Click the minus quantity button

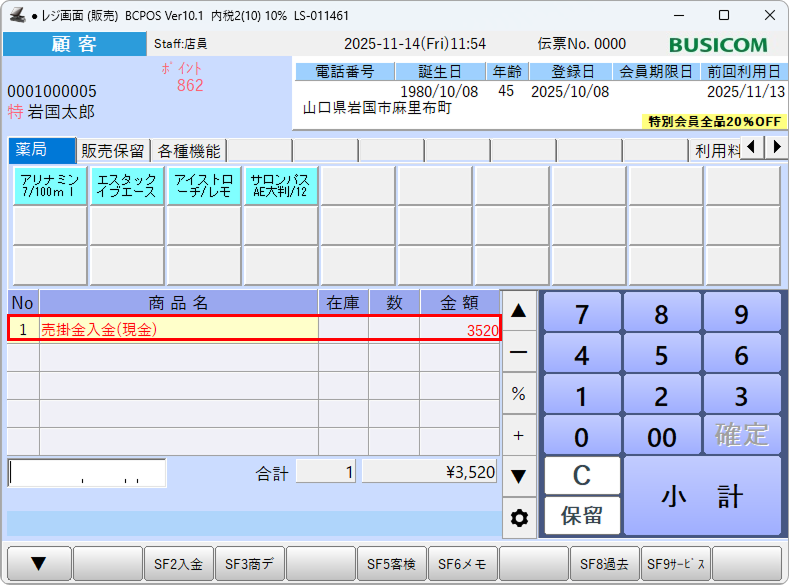pos(518,353)
